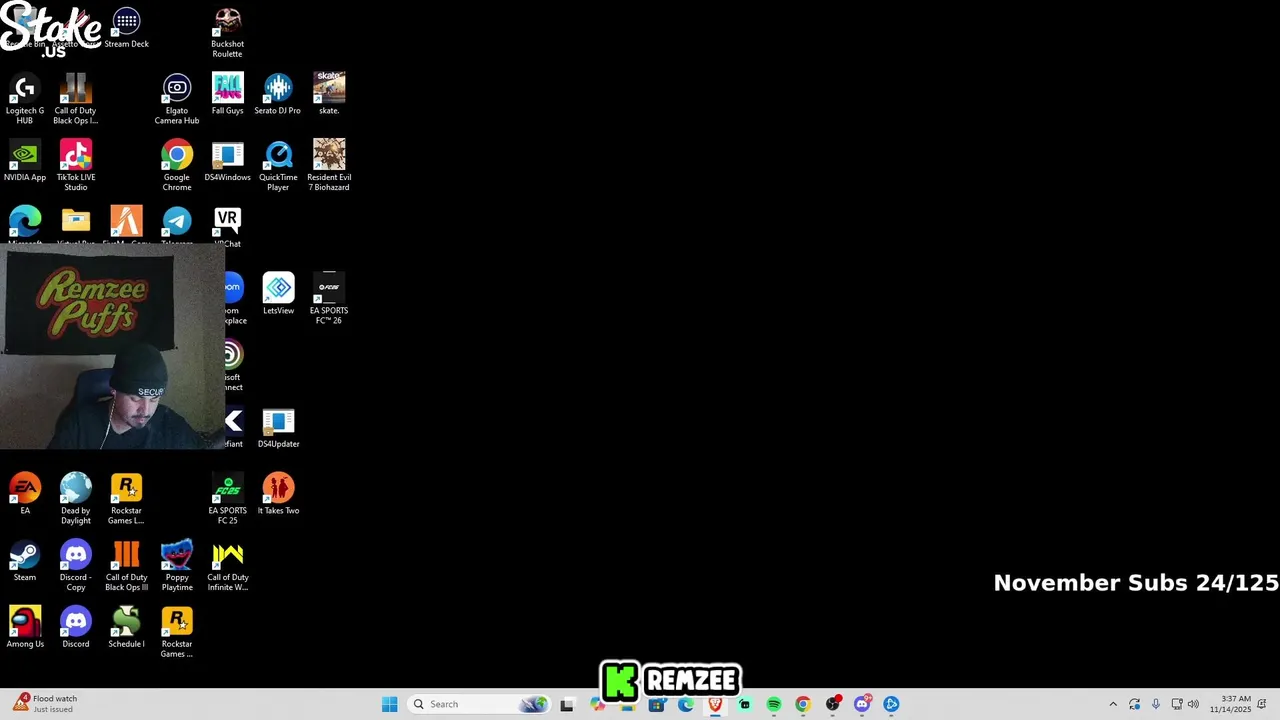Switch to Google Chrome in the taskbar
This screenshot has width=1280, height=720.
coord(803,704)
